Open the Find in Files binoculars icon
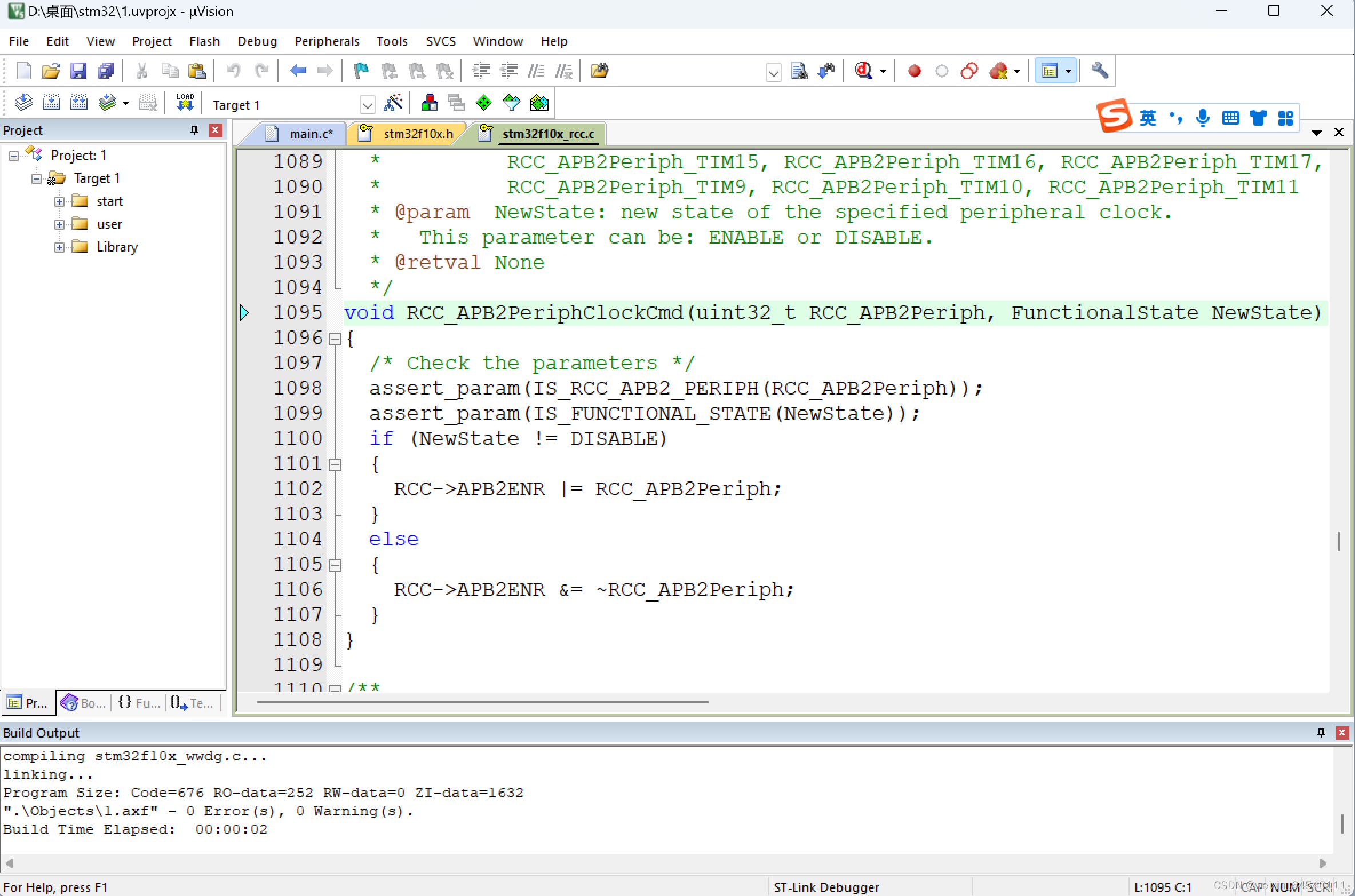Screen dimensions: 1355x896 tap(799, 71)
